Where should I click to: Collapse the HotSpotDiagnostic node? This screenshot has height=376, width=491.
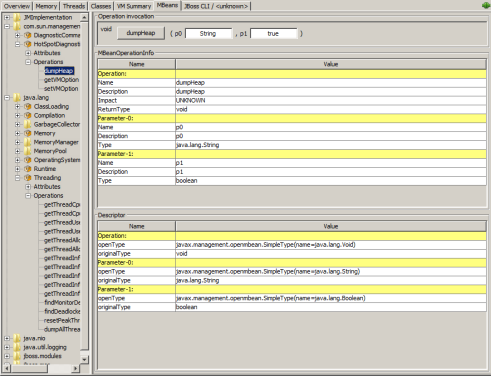pyautogui.click(x=17, y=44)
